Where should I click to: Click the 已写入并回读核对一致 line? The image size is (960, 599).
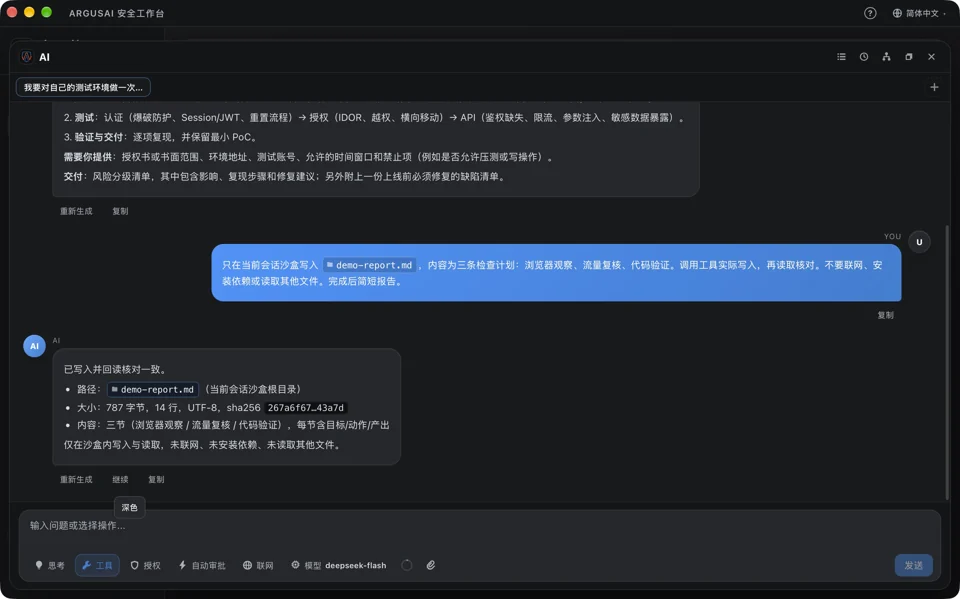(115, 369)
